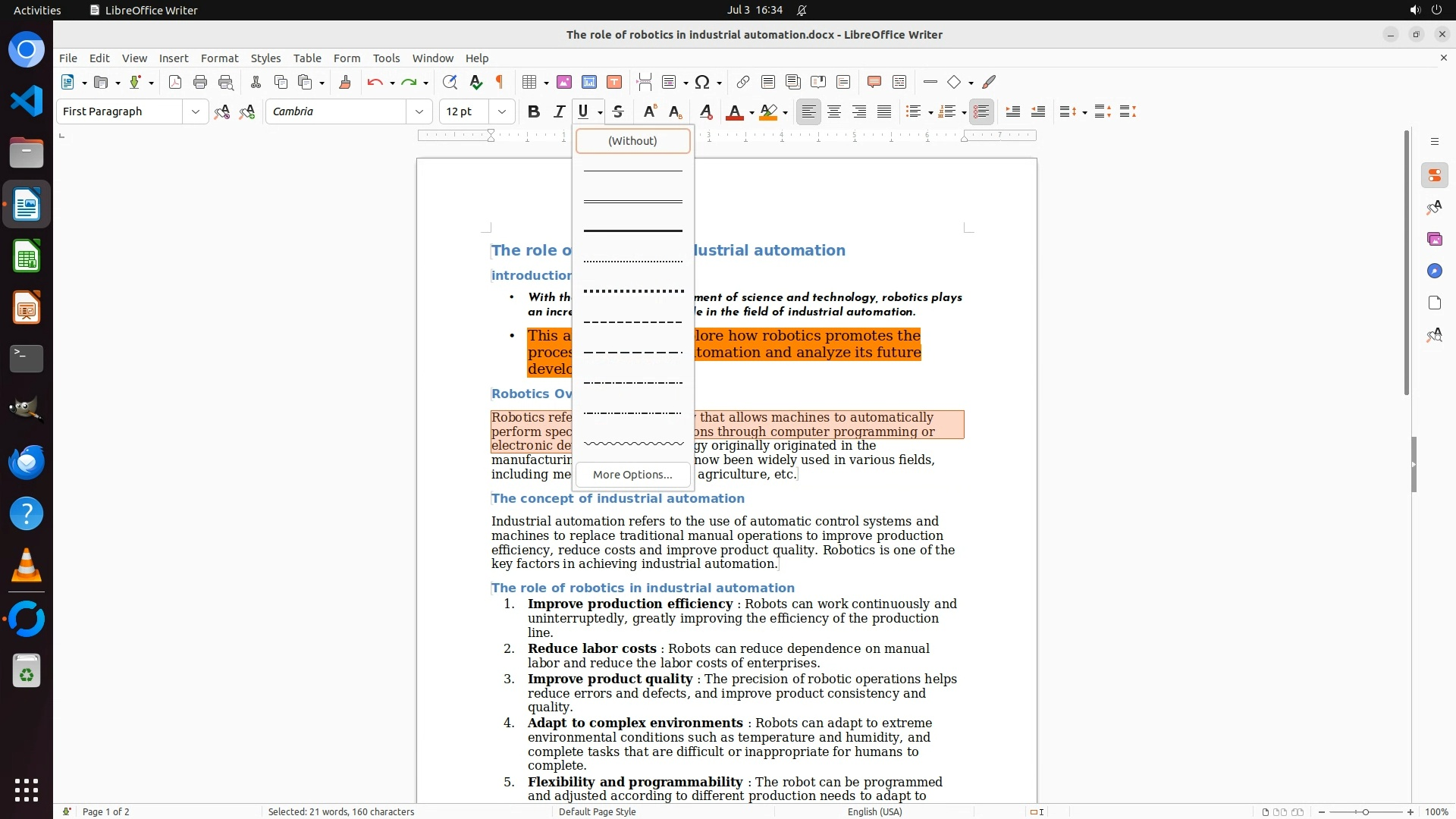
Task: Click the Insert Image toolbar icon
Action: [564, 82]
